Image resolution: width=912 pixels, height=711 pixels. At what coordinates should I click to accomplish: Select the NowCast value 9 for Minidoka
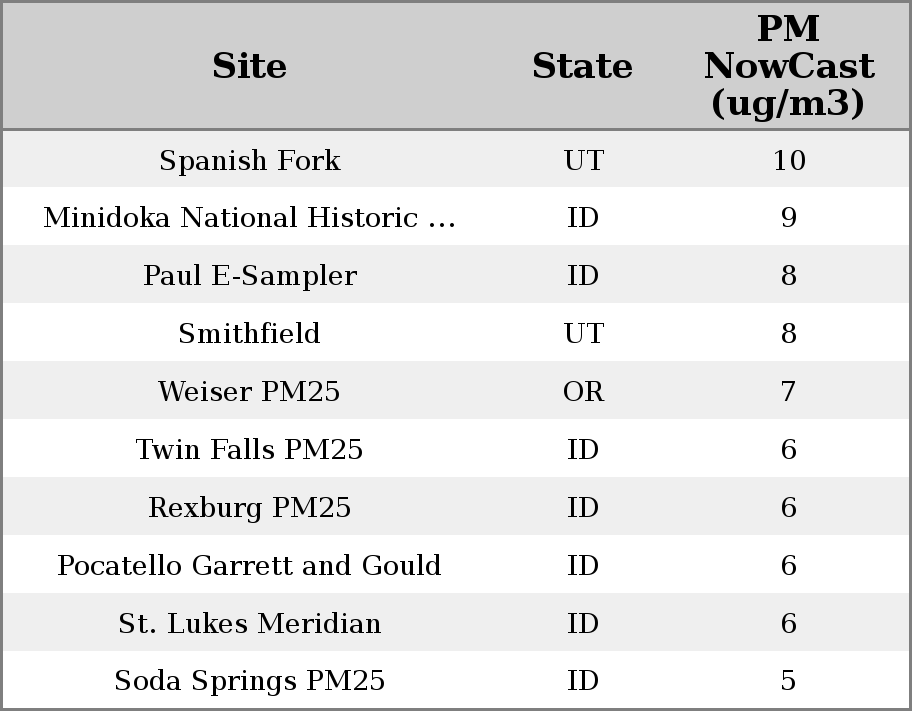coord(788,218)
